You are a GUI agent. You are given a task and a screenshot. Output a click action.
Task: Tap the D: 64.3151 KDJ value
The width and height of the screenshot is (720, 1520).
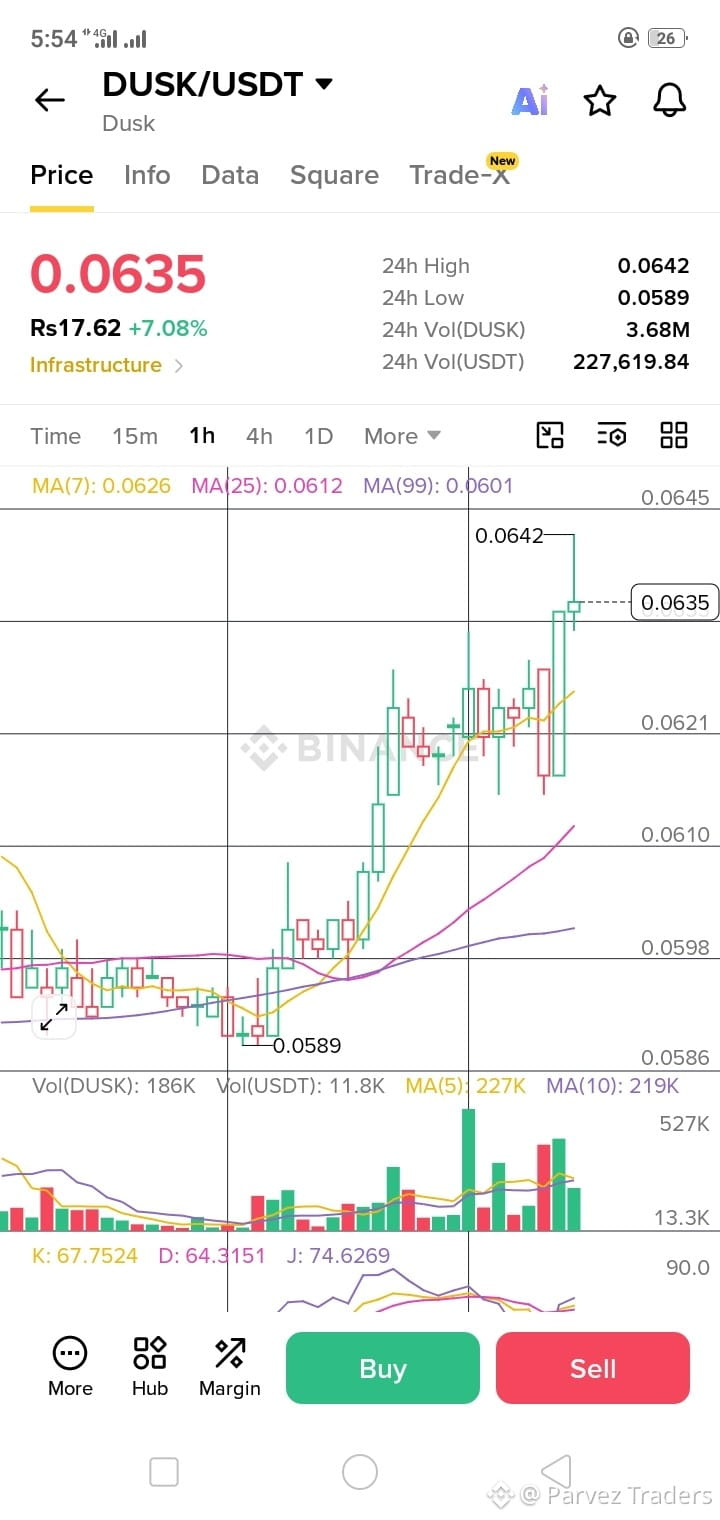click(x=212, y=1255)
